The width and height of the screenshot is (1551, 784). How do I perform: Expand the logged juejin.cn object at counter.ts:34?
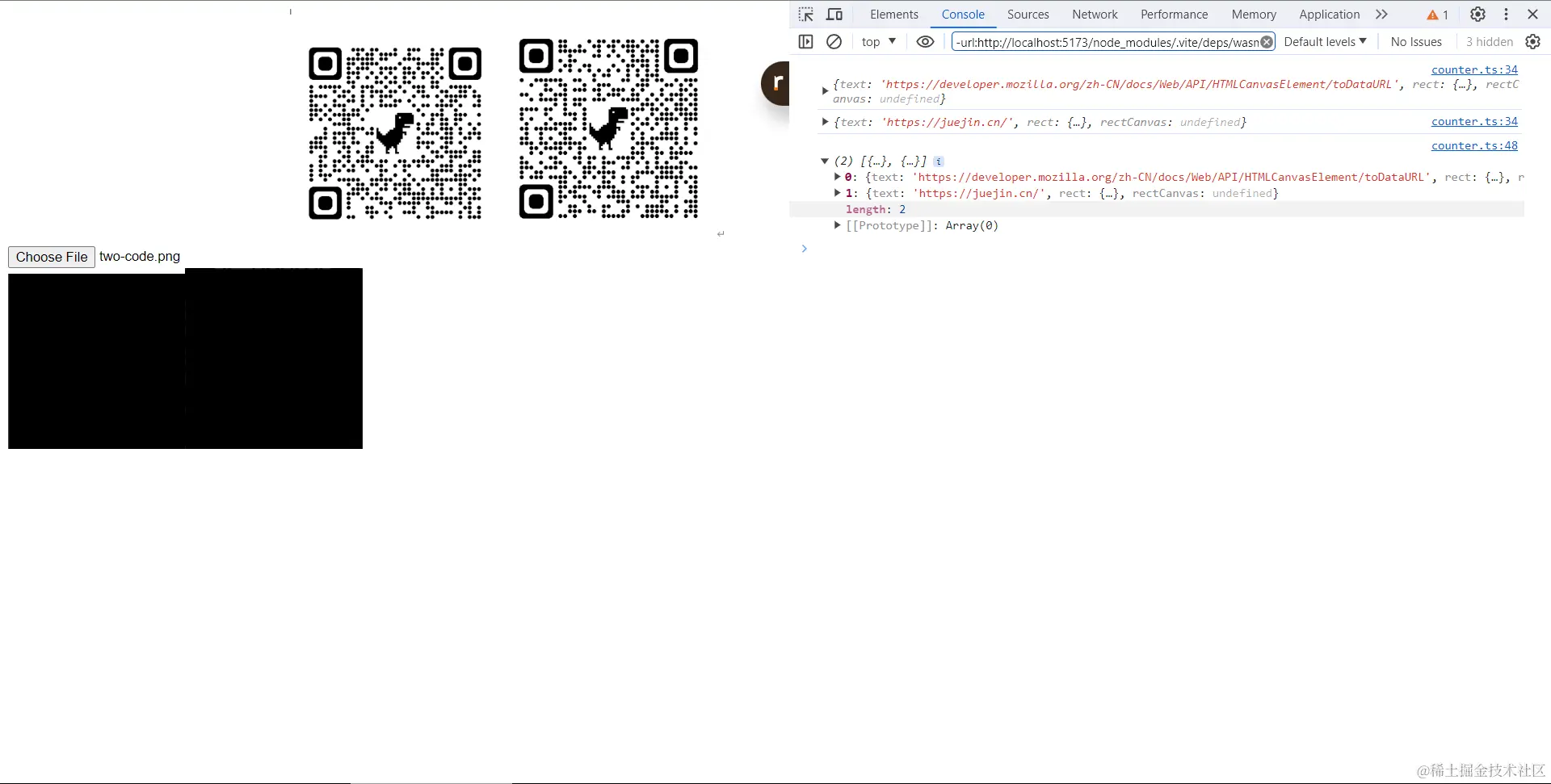[x=825, y=122]
